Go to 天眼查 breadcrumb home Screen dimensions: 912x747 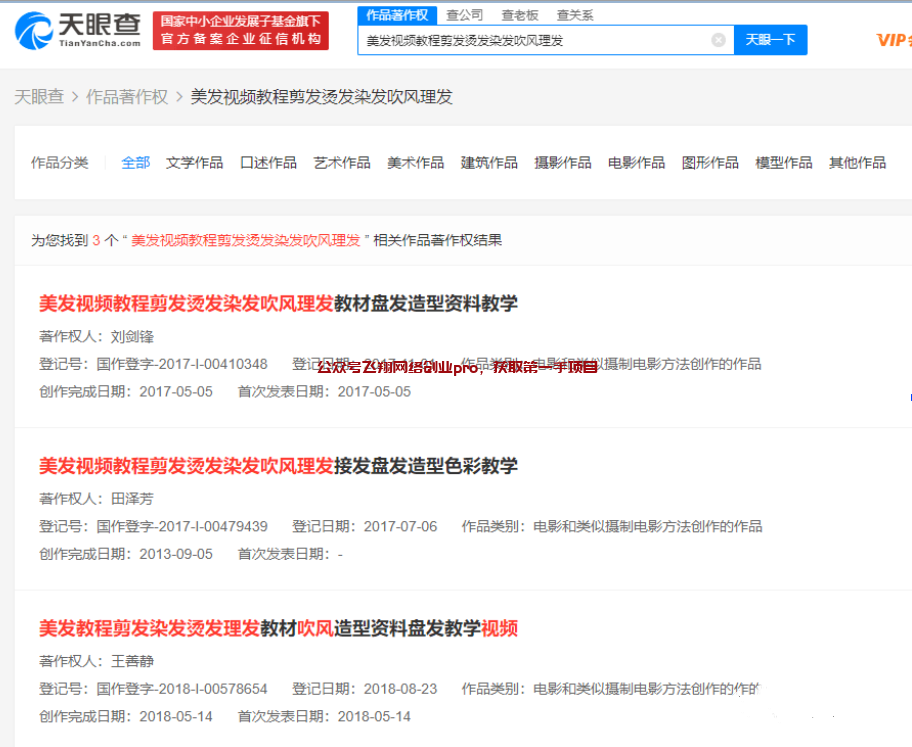click(x=38, y=97)
